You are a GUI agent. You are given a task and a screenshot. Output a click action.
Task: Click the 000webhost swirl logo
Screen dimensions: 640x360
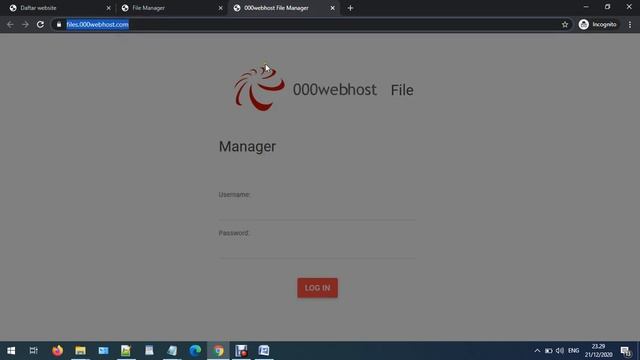tap(259, 88)
